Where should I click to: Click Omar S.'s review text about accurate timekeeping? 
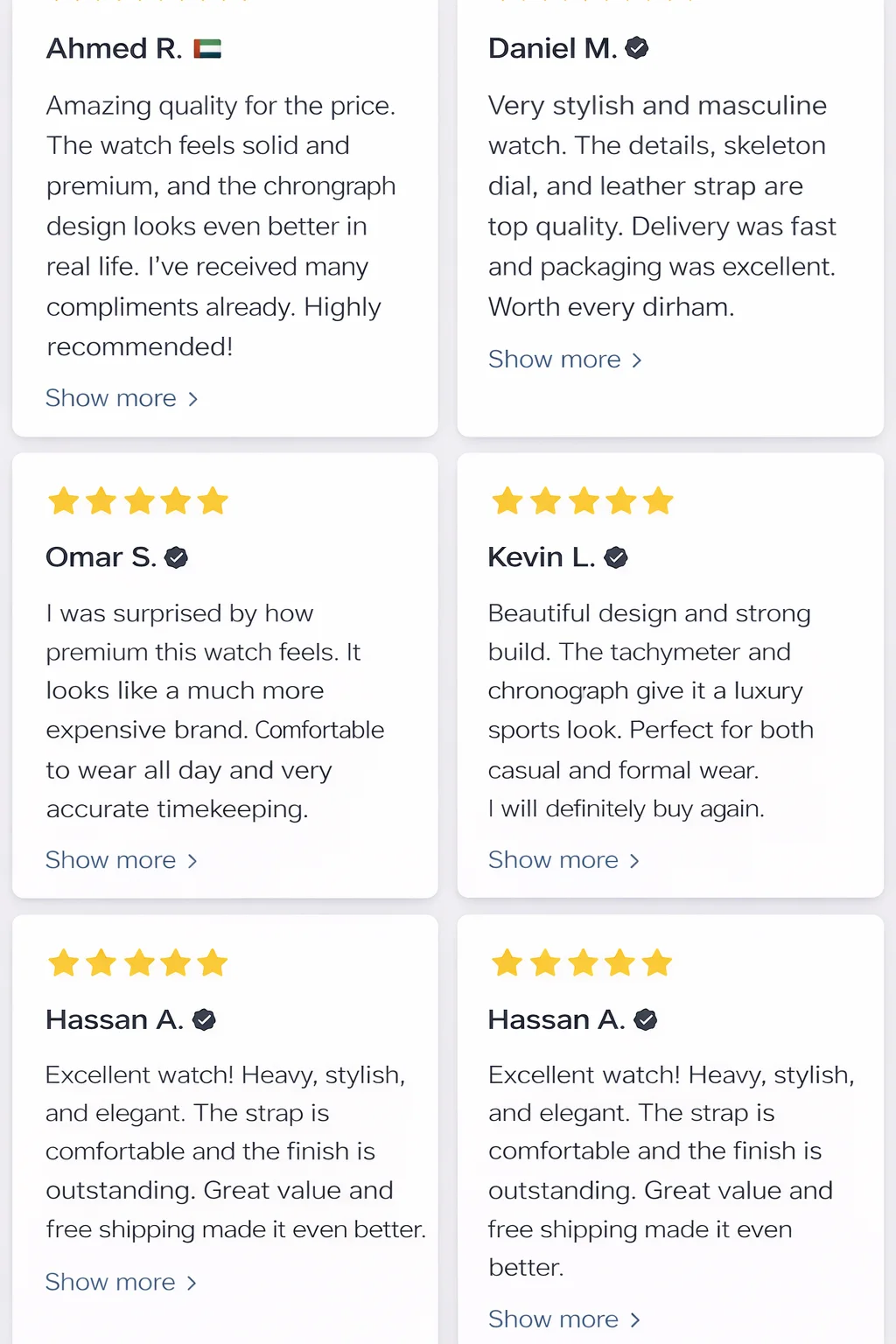[x=177, y=809]
